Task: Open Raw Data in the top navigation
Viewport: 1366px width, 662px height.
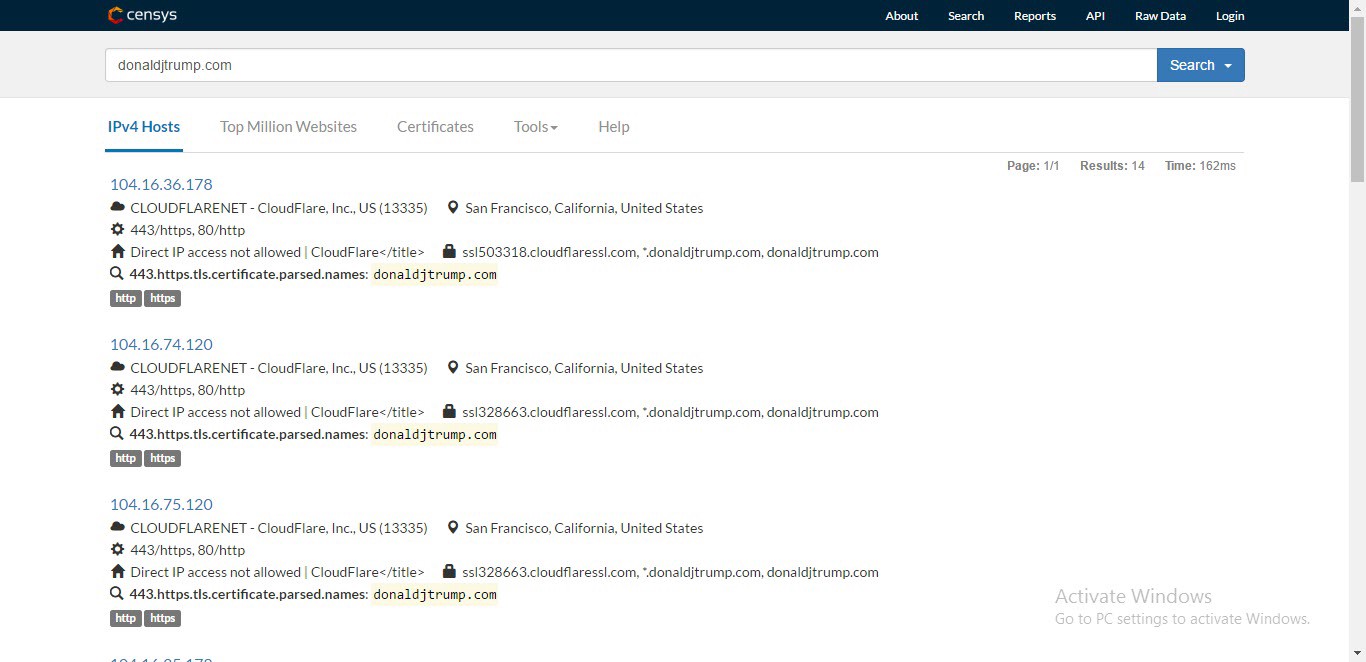Action: click(x=1160, y=16)
